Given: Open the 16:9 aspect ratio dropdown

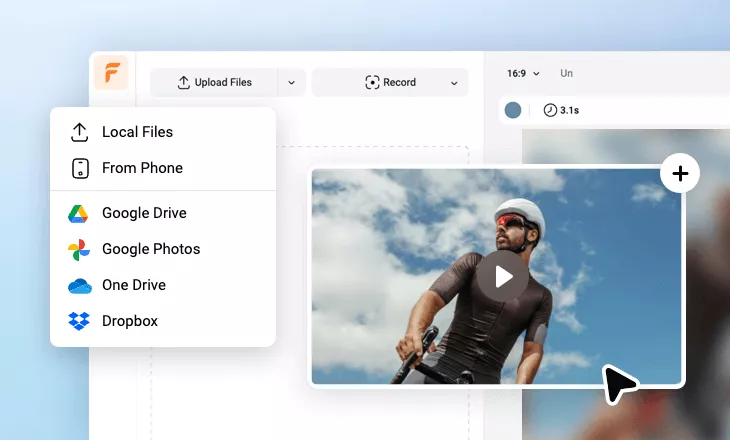Looking at the screenshot, I should (523, 74).
